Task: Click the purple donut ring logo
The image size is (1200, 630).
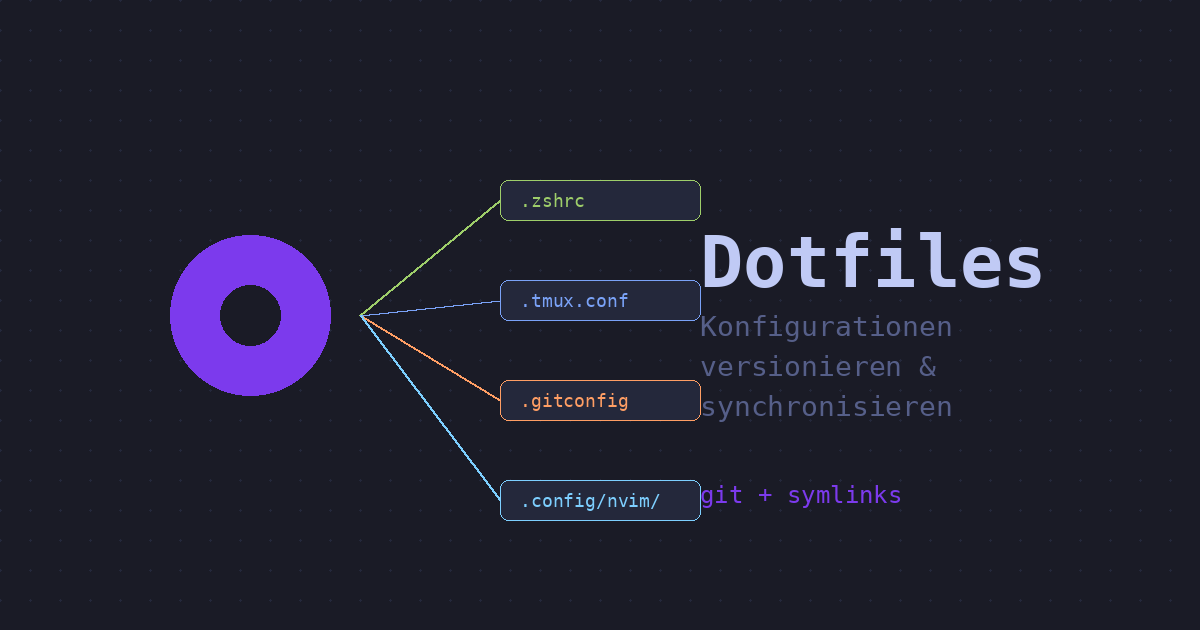Action: (196, 315)
